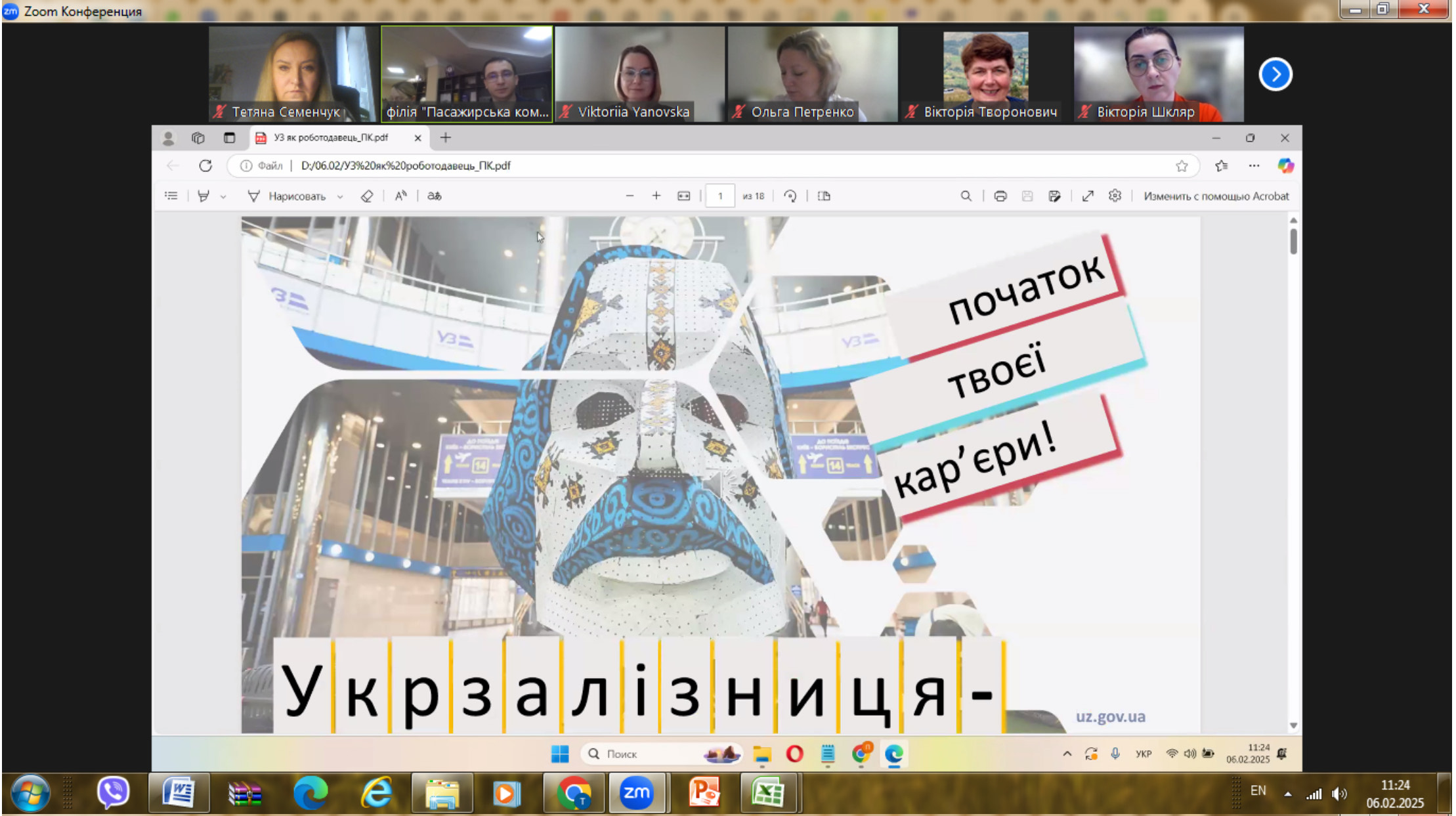
Task: Open Edge tab actions menu icon
Action: pyautogui.click(x=229, y=138)
